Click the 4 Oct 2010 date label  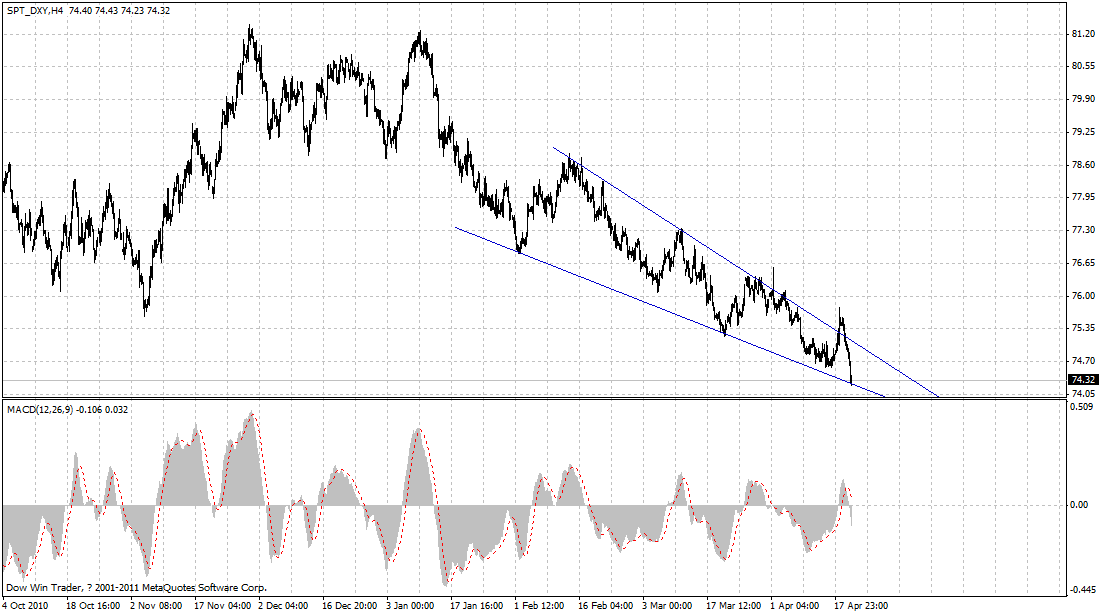(x=25, y=605)
